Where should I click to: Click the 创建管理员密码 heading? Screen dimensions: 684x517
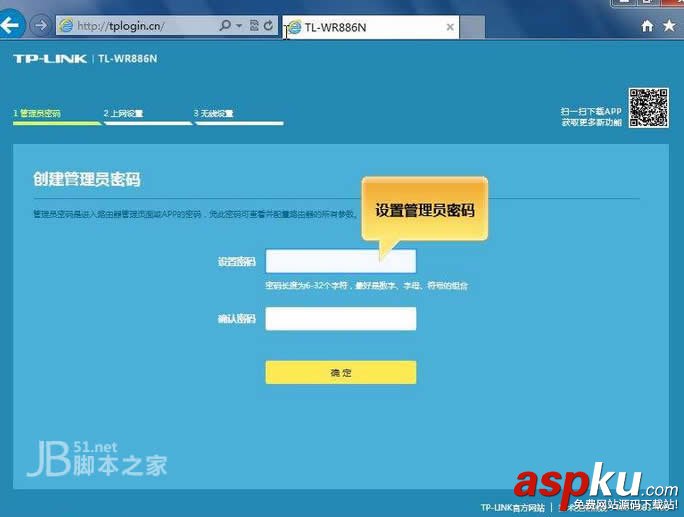(87, 179)
